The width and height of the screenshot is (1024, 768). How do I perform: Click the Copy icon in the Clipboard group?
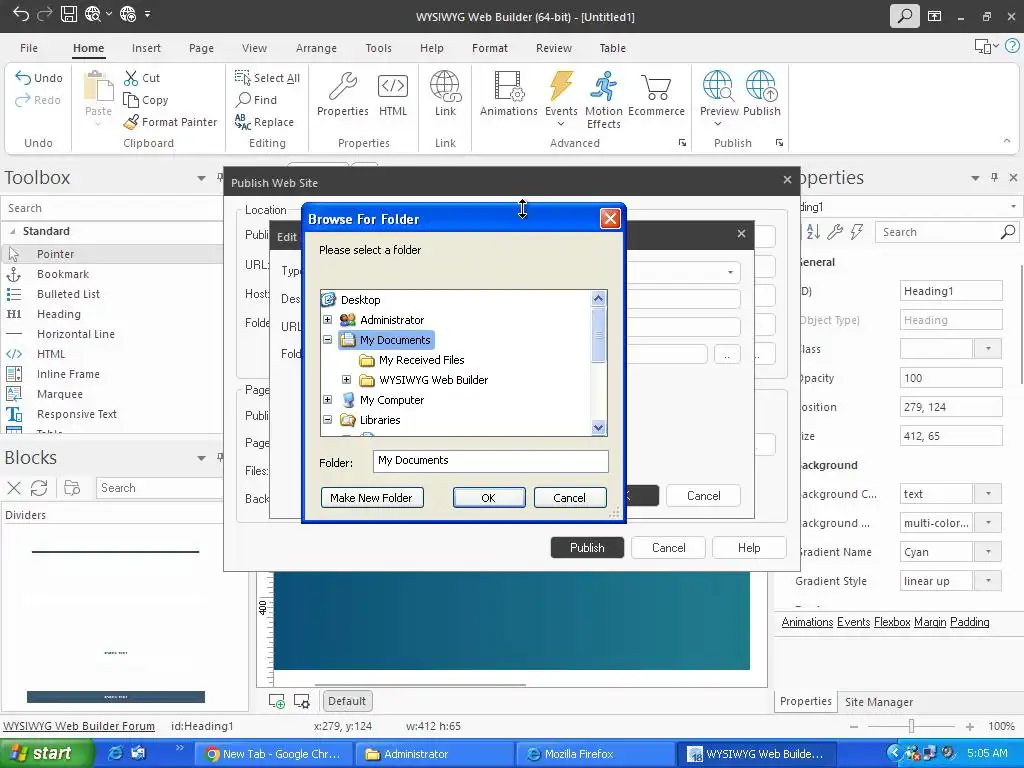131,100
